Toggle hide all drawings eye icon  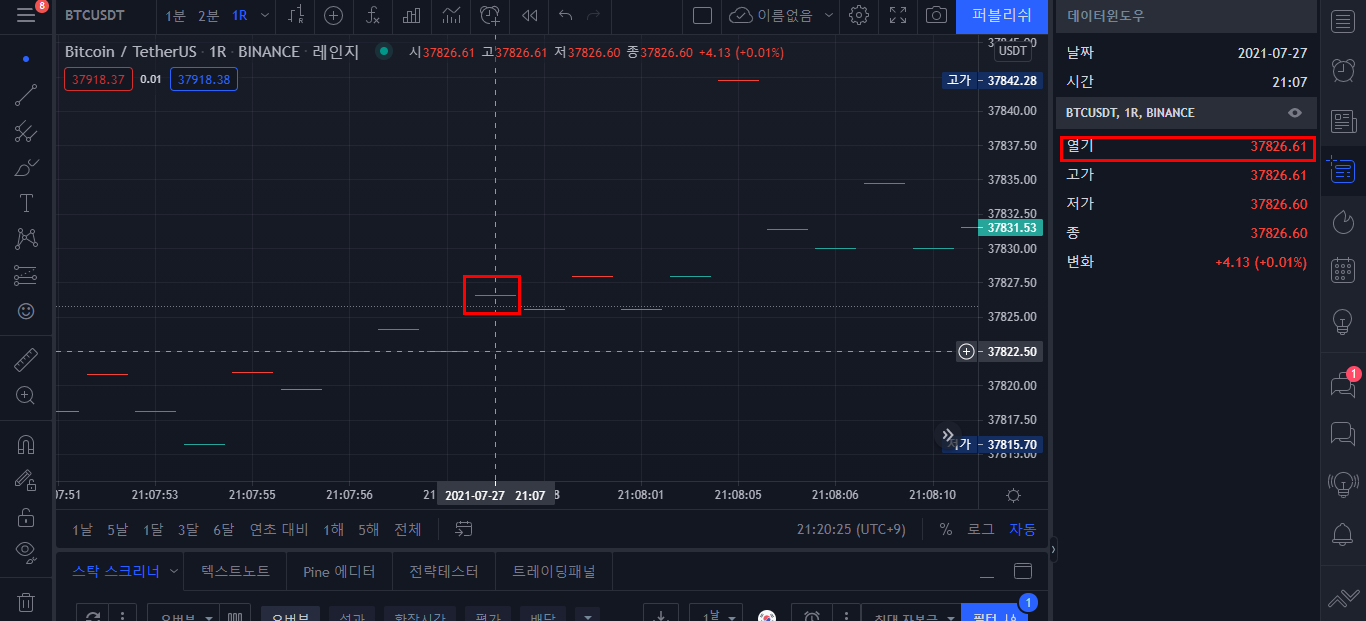pyautogui.click(x=26, y=551)
